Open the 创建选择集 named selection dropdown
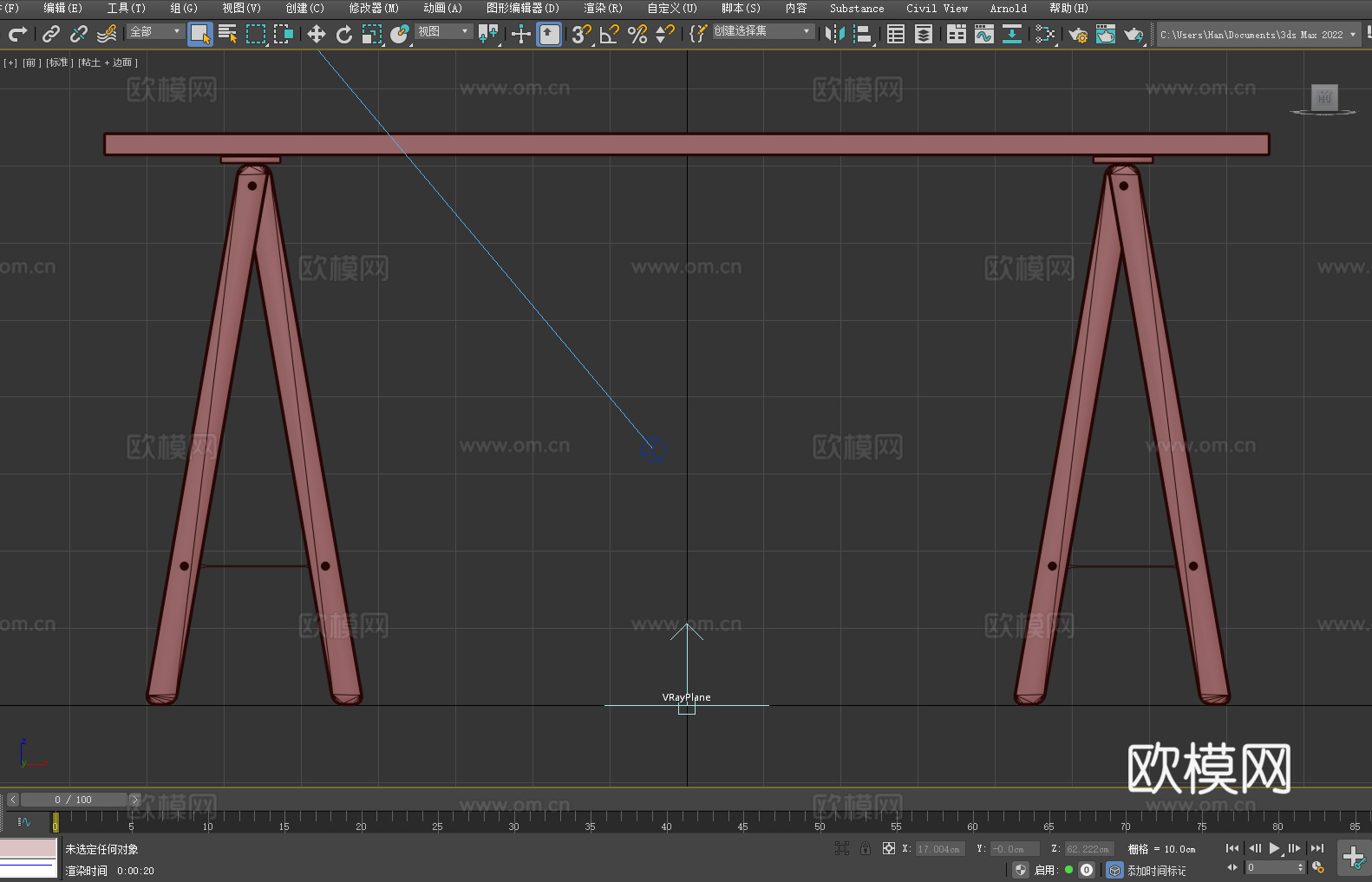 763,31
